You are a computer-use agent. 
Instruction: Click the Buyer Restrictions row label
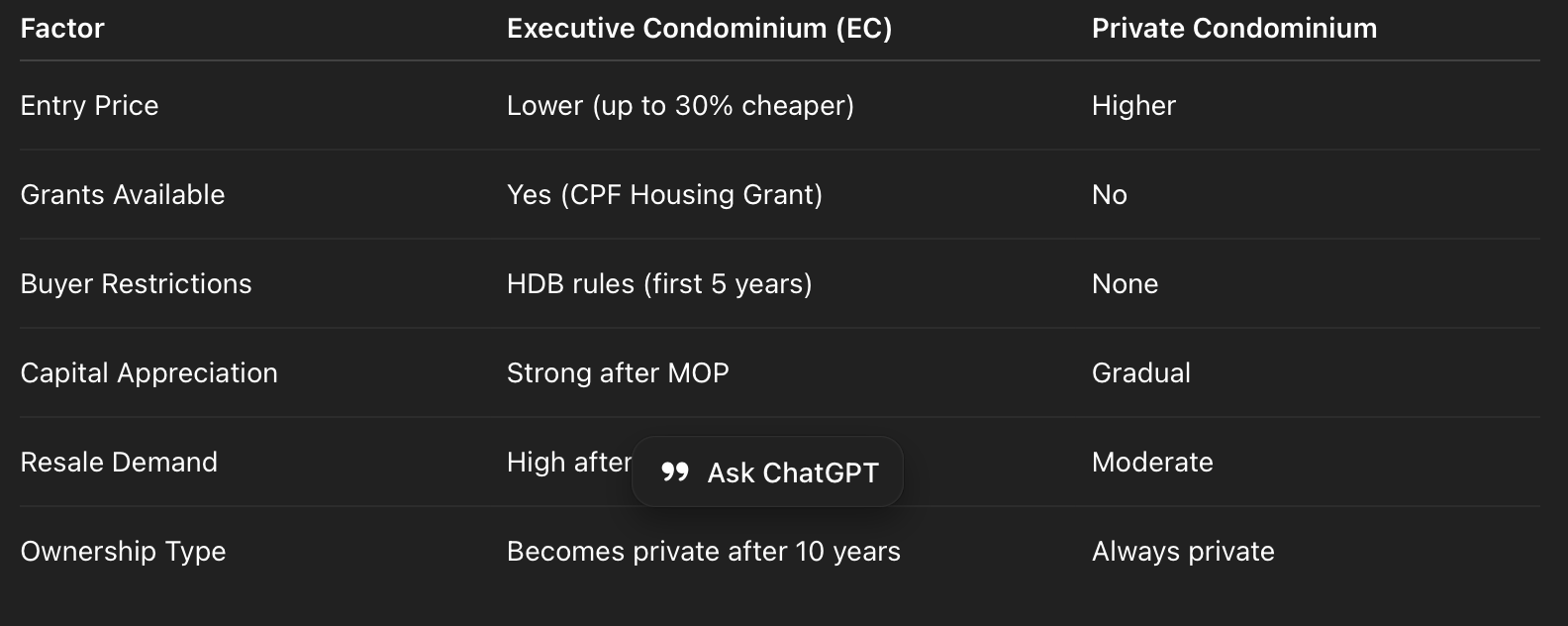tap(136, 284)
